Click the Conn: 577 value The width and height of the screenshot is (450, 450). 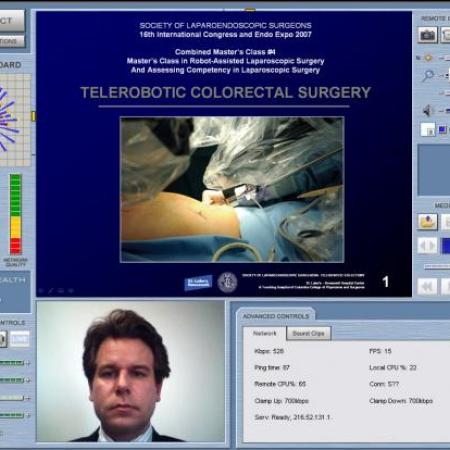coord(384,384)
